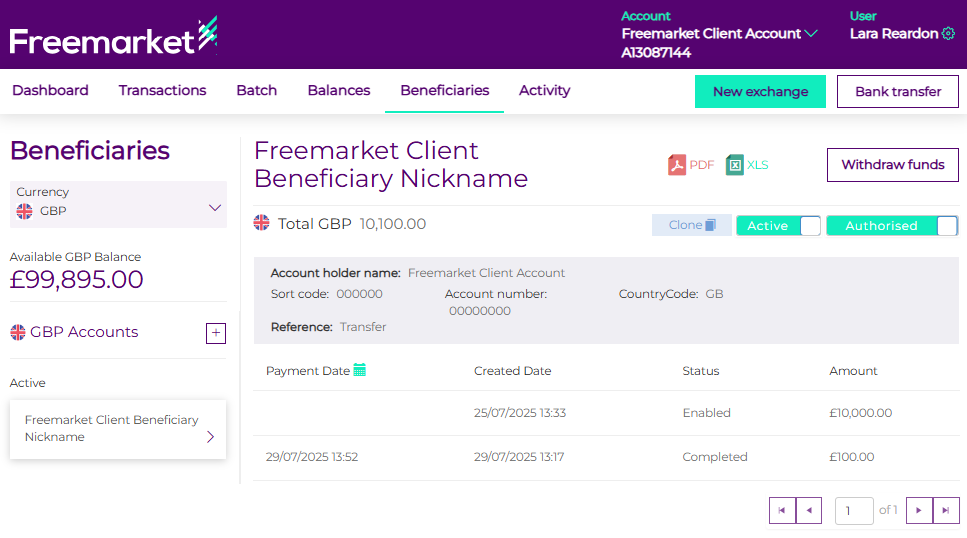The width and height of the screenshot is (967, 538).
Task: Switch to the Transactions tab
Action: (162, 90)
